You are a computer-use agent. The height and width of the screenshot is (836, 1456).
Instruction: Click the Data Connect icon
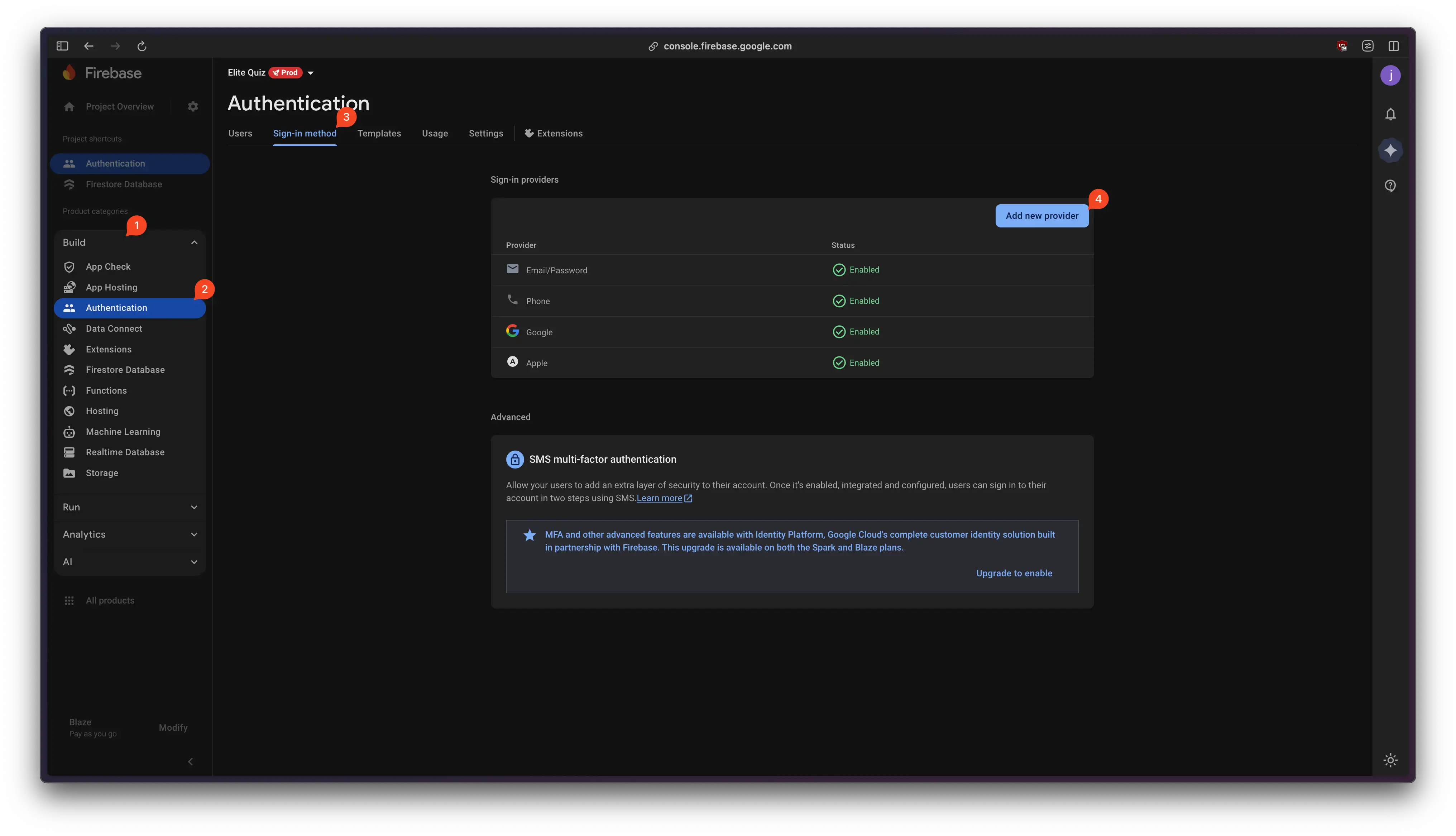(70, 328)
